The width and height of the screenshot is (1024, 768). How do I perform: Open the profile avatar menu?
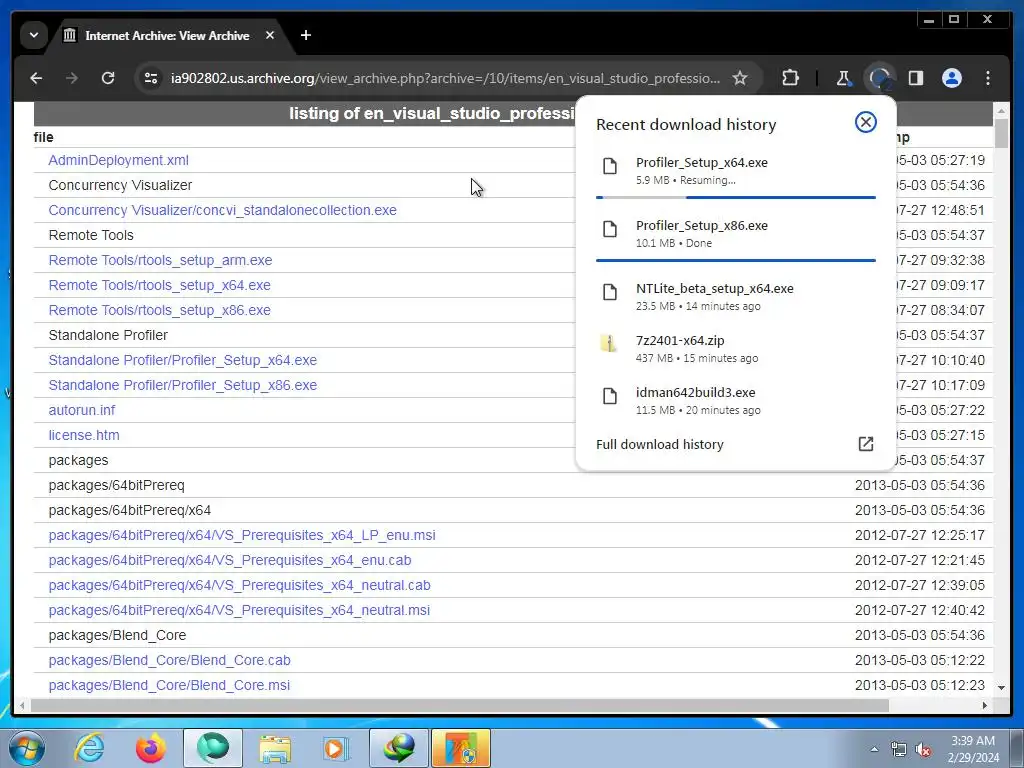[952, 78]
